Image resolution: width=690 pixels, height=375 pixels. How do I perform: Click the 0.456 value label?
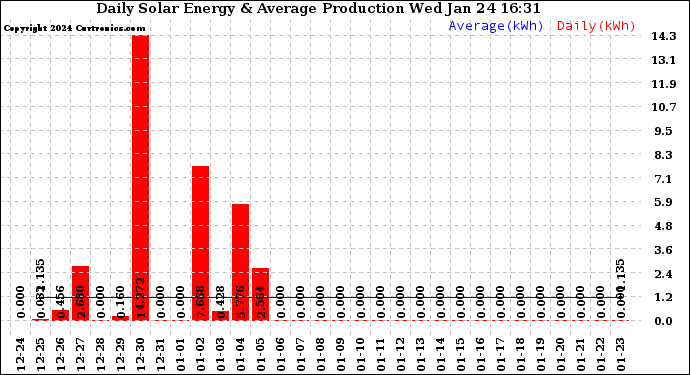(x=61, y=302)
